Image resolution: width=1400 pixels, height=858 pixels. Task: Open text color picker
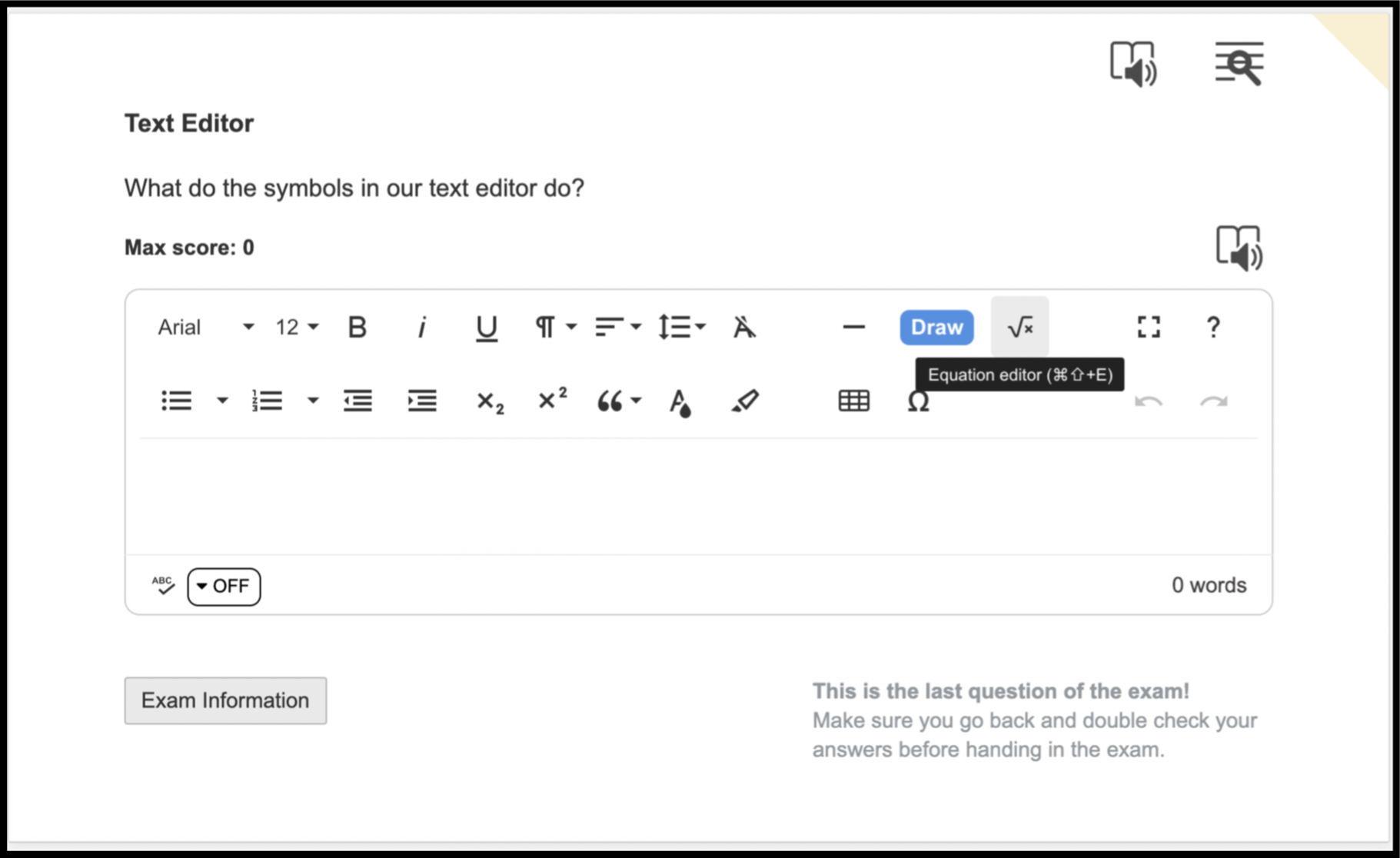(x=680, y=401)
